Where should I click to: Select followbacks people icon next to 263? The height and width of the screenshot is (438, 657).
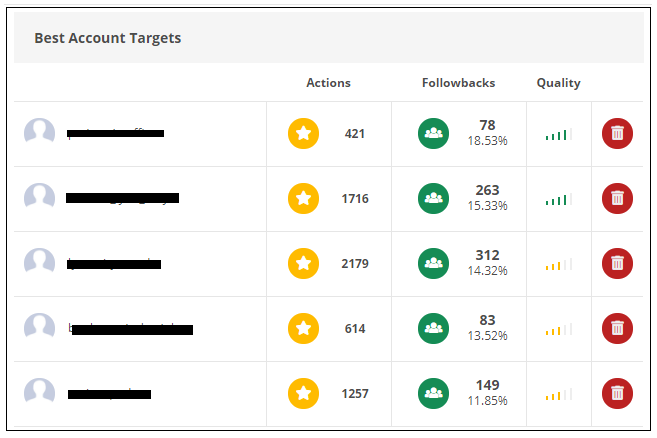tap(433, 198)
